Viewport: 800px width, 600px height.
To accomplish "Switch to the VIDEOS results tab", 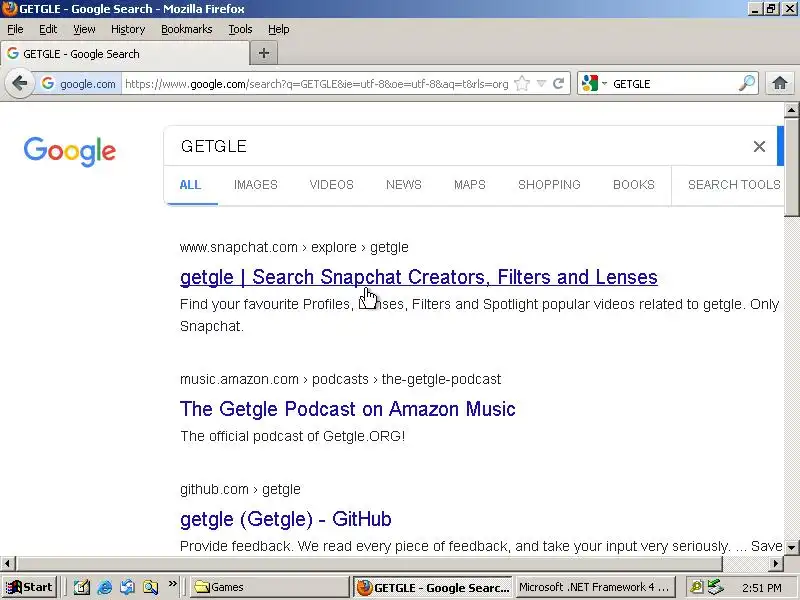I will (332, 185).
